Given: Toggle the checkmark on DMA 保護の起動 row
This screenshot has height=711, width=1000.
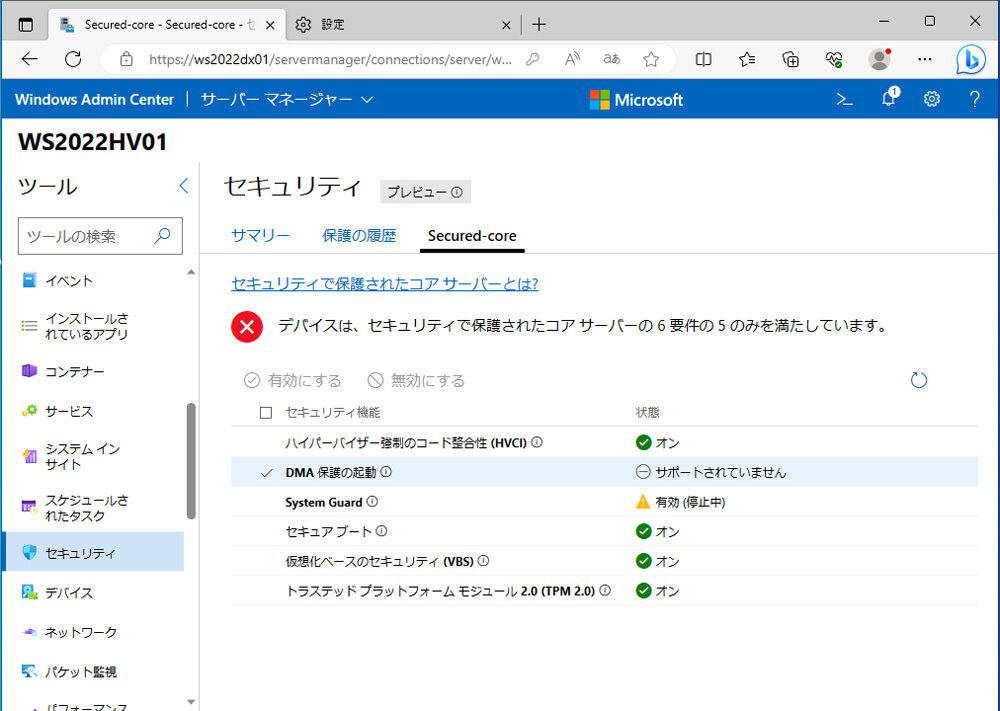Looking at the screenshot, I should pyautogui.click(x=267, y=473).
